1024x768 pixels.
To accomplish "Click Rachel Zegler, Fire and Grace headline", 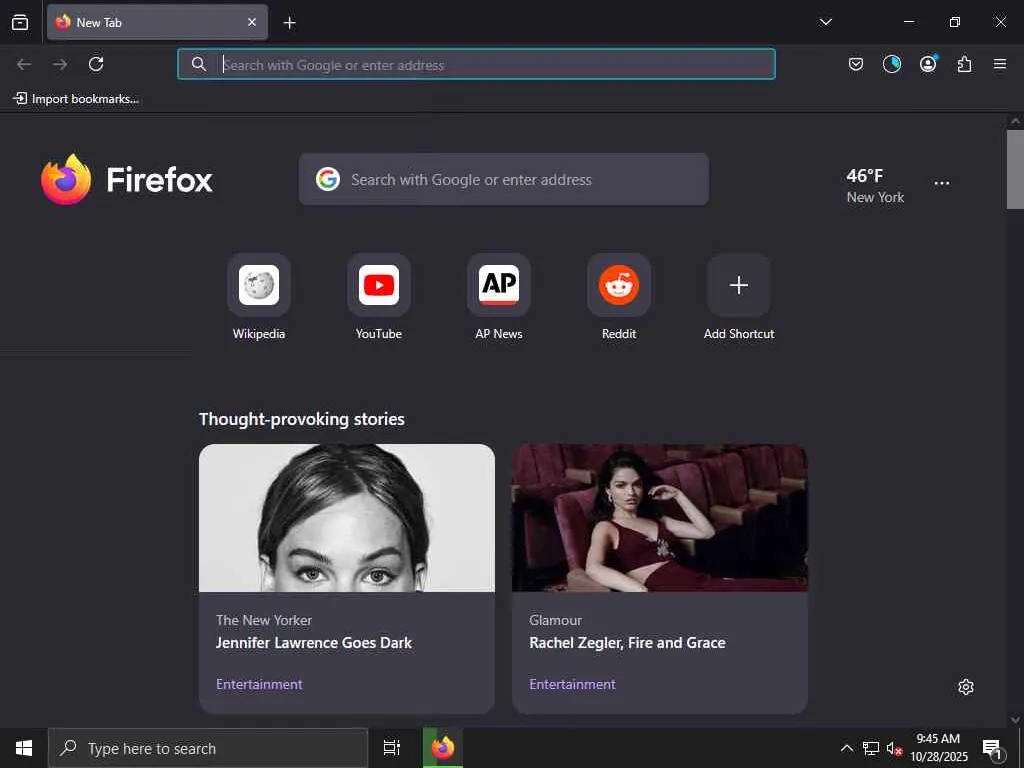I will [x=628, y=643].
